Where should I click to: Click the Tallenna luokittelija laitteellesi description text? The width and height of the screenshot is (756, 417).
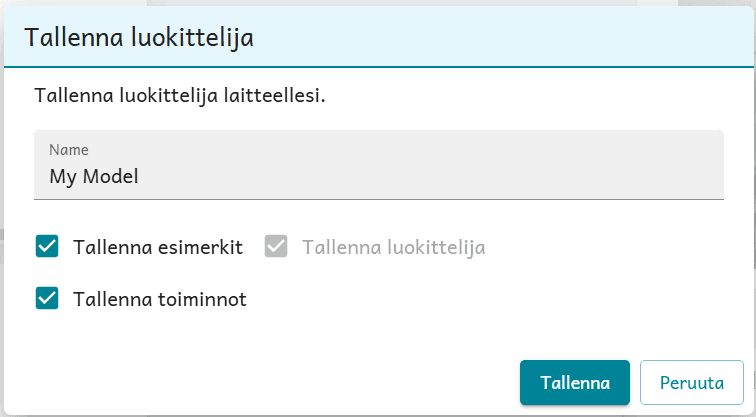point(180,96)
